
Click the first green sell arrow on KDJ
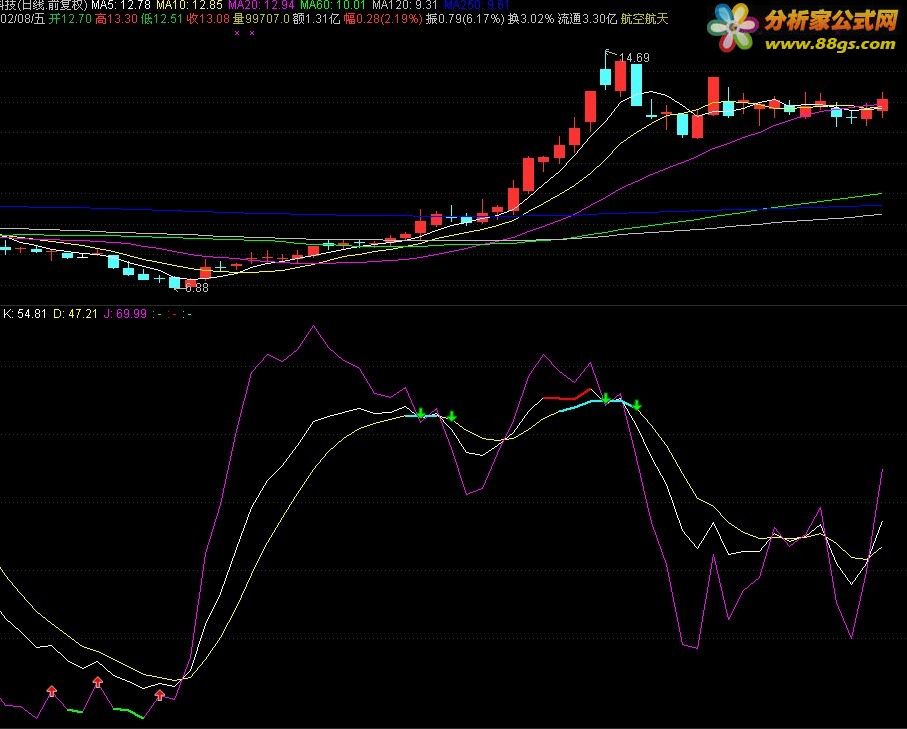(421, 413)
